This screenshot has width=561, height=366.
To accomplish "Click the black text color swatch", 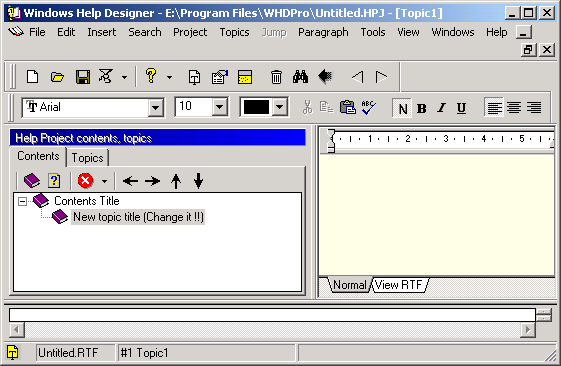I will pyautogui.click(x=256, y=107).
